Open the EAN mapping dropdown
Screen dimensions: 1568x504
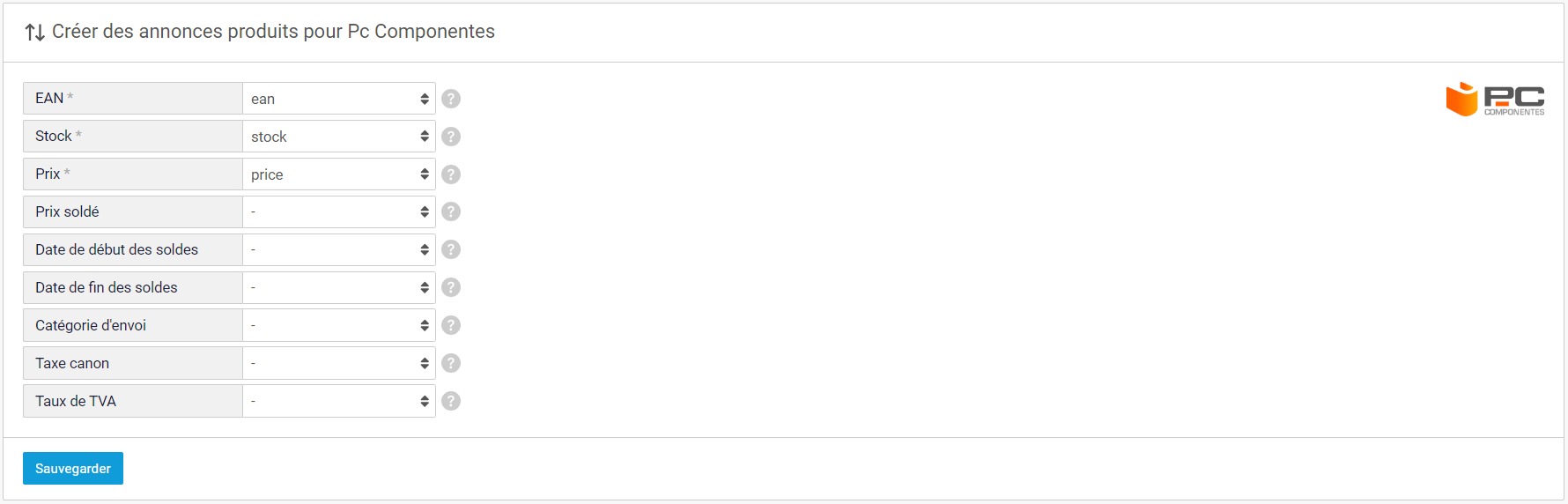point(339,99)
